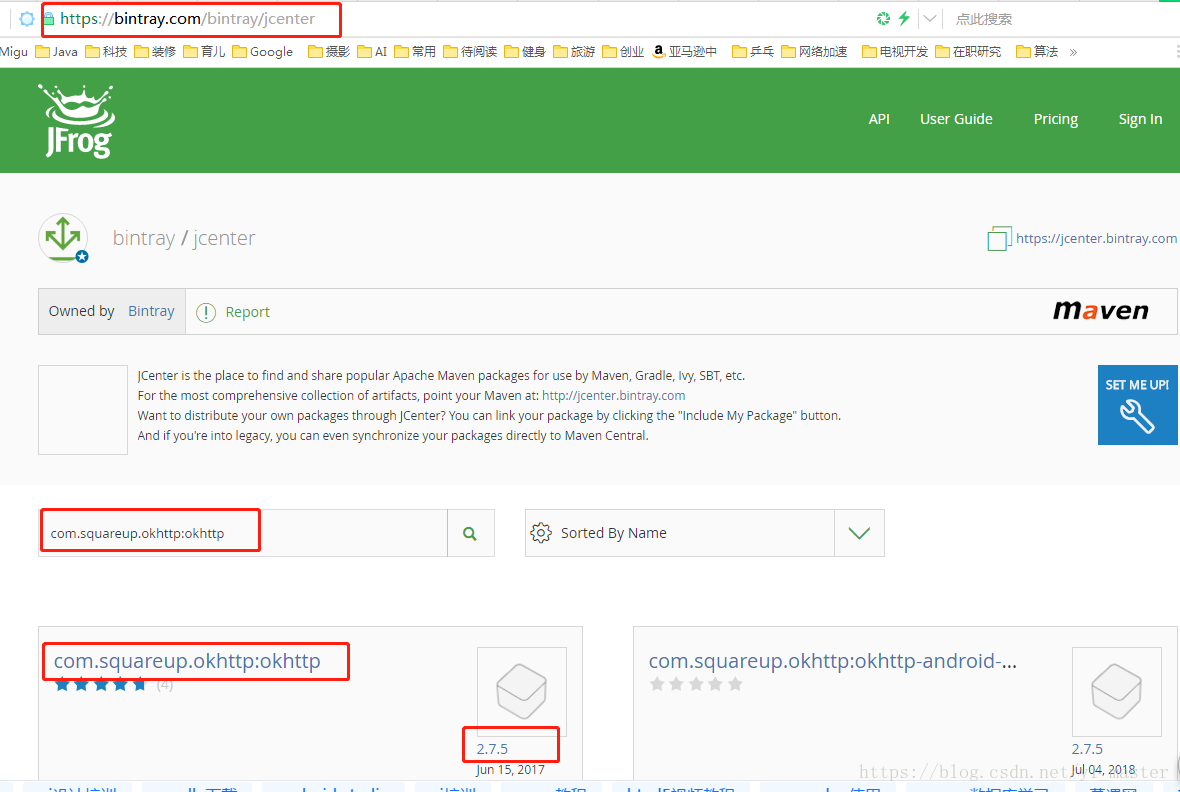Open the 创业 bookmark folder
This screenshot has width=1180, height=792.
coord(624,51)
